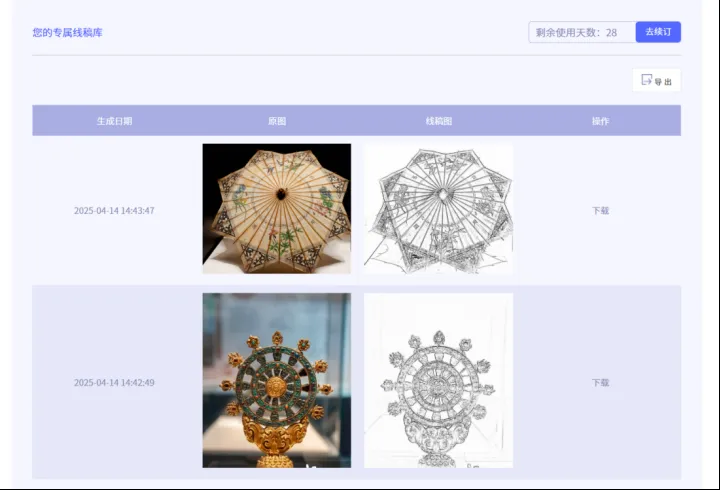The image size is (720, 490).
Task: Open the golden dharma wheel original photo
Action: click(277, 380)
